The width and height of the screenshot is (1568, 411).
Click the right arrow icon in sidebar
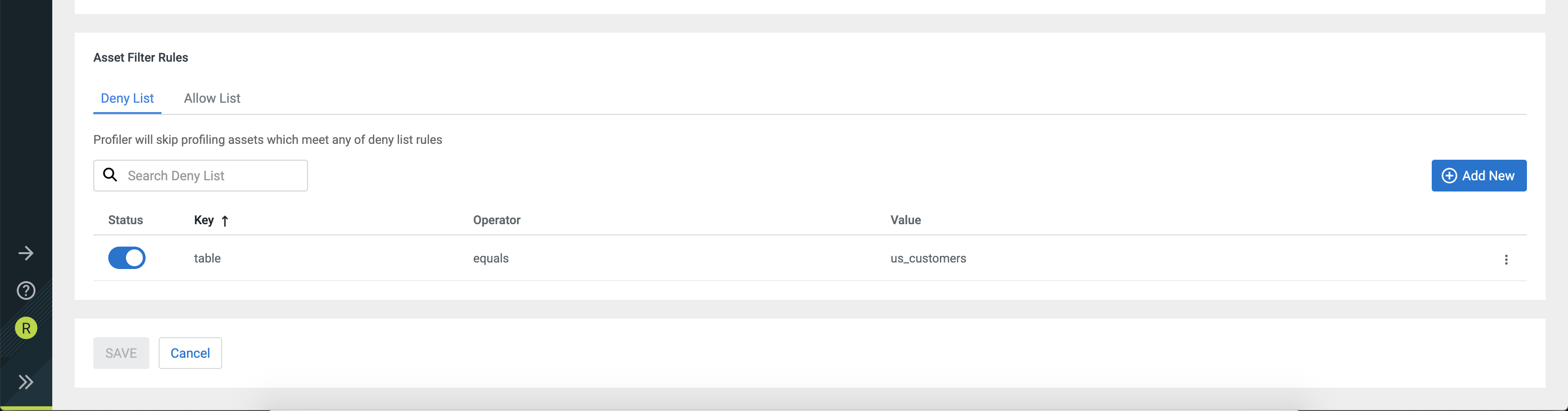26,253
